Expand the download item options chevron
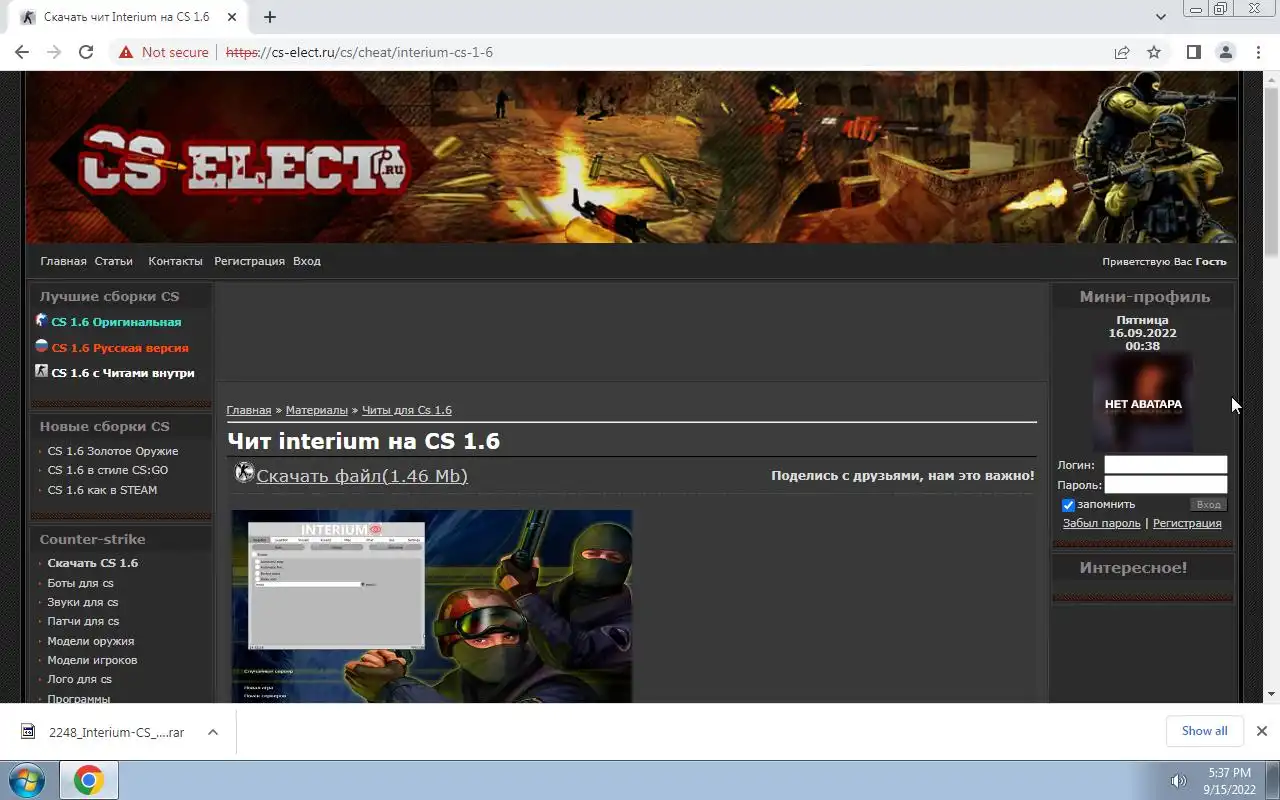Viewport: 1280px width, 800px height. 213,732
